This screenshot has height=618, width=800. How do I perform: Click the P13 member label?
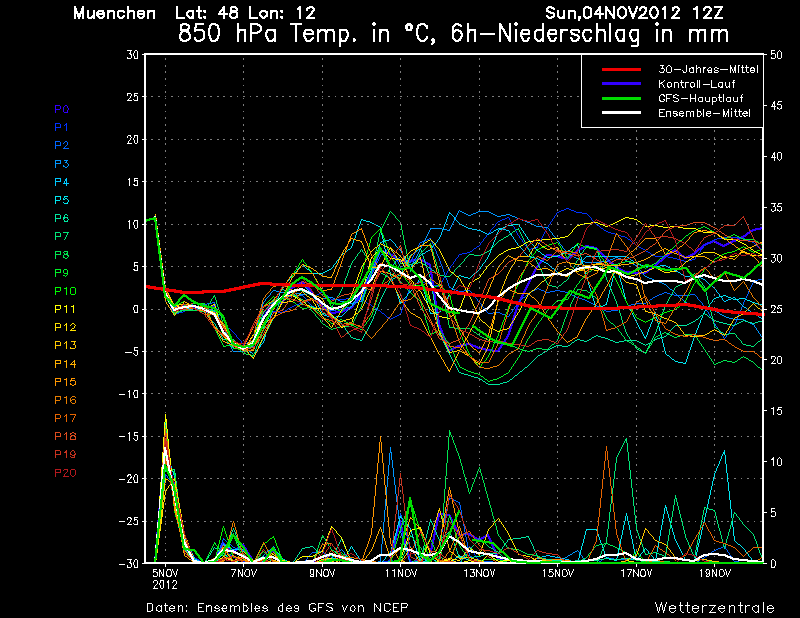(x=65, y=345)
